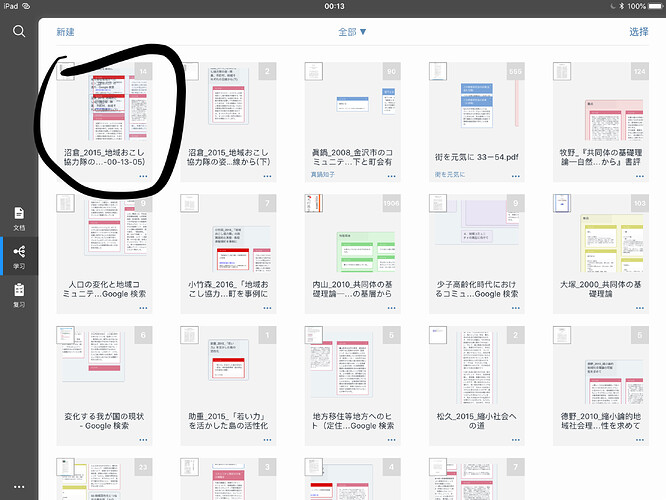Open the 沼倉_2015 …-00-13-05) notebook thumbnail
Viewport: 666px width, 500px height.
tap(104, 102)
